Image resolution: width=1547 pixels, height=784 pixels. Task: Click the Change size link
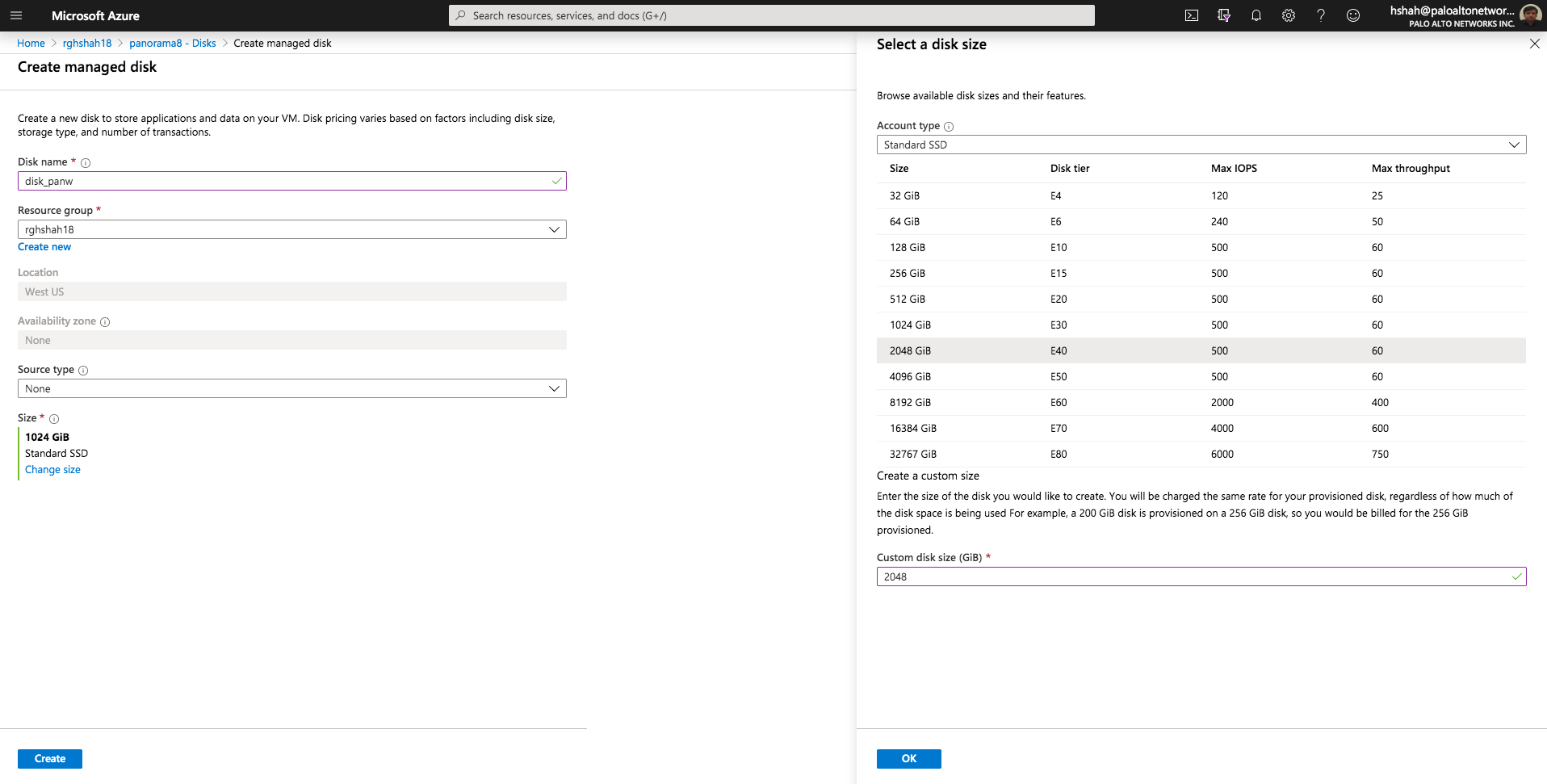click(52, 470)
